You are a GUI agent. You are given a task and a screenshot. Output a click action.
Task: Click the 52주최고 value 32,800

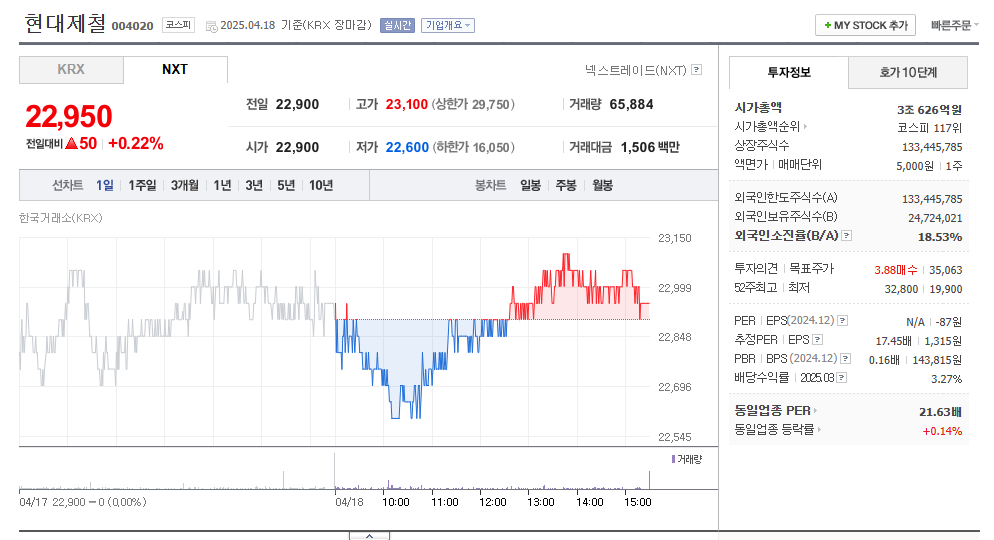901,289
